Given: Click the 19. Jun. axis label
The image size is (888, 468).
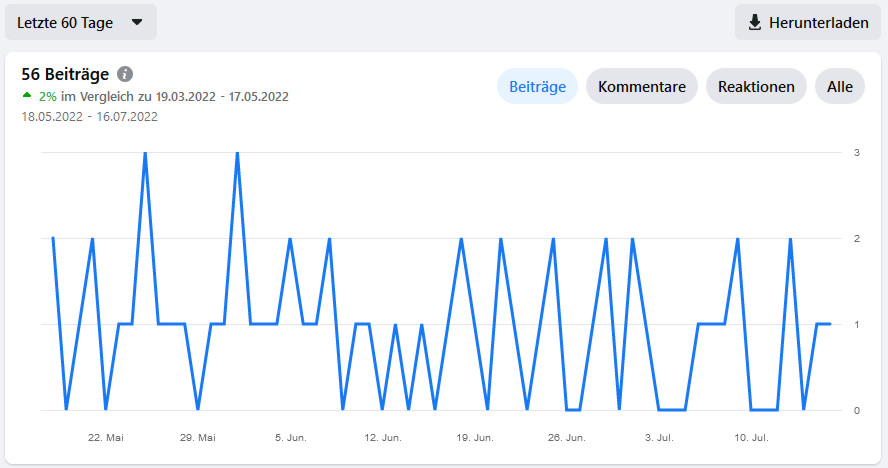Looking at the screenshot, I should point(474,438).
